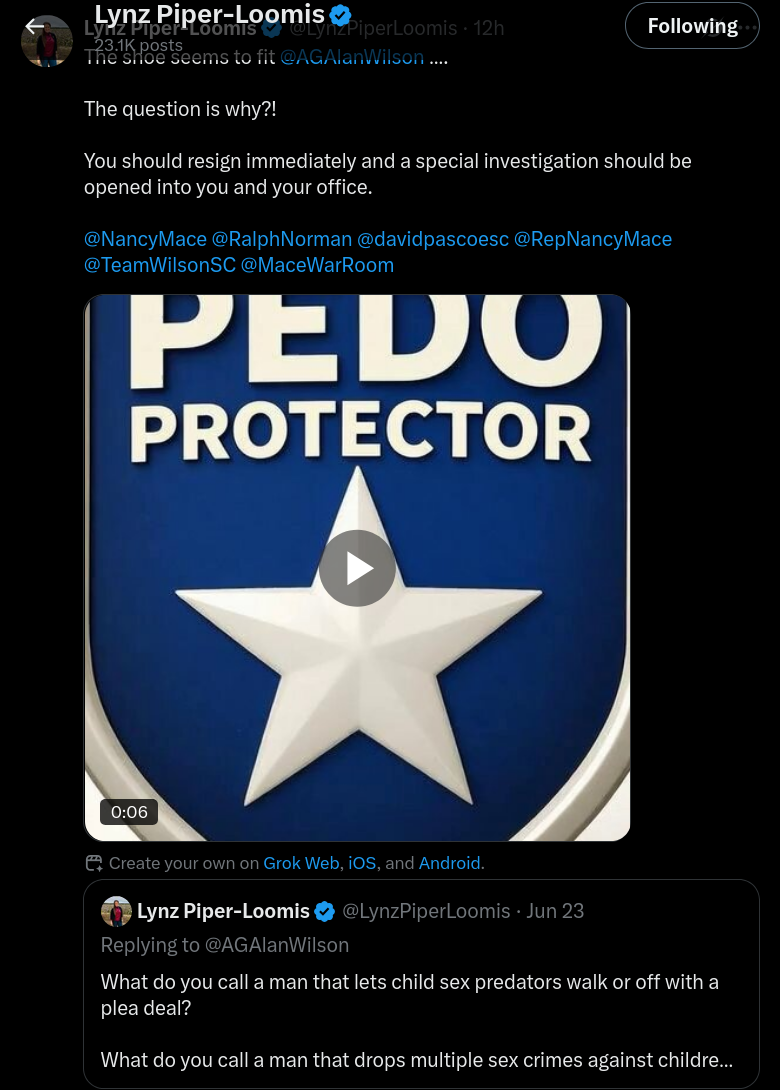Open the @RepNancyMace mention
The image size is (780, 1090).
click(x=593, y=239)
